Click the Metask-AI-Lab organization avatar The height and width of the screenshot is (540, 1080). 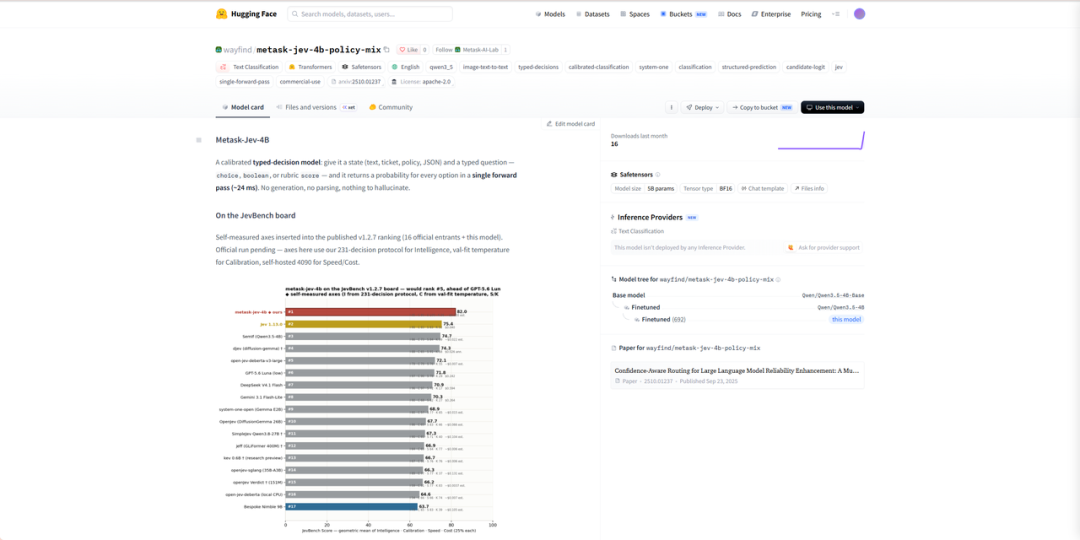[457, 50]
